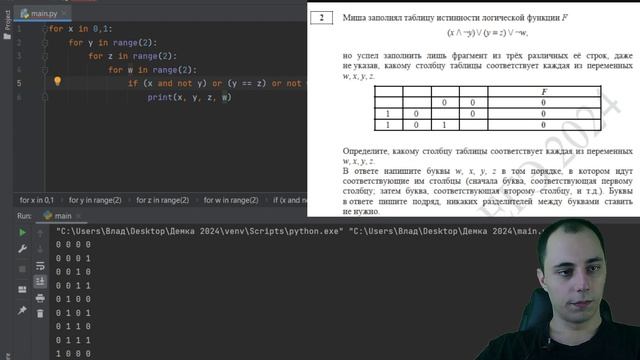Click line number 1 in the gutter
640x360 pixels.
19,29
